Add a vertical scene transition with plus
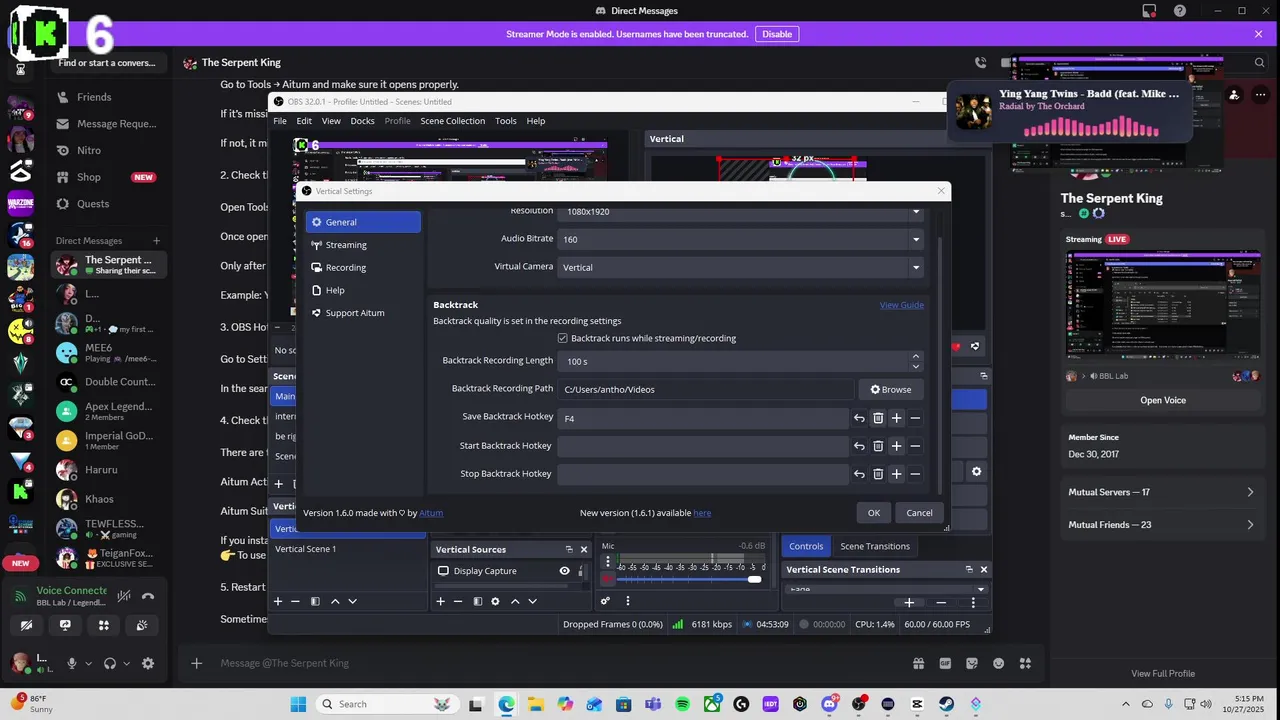The width and height of the screenshot is (1280, 720). [909, 602]
